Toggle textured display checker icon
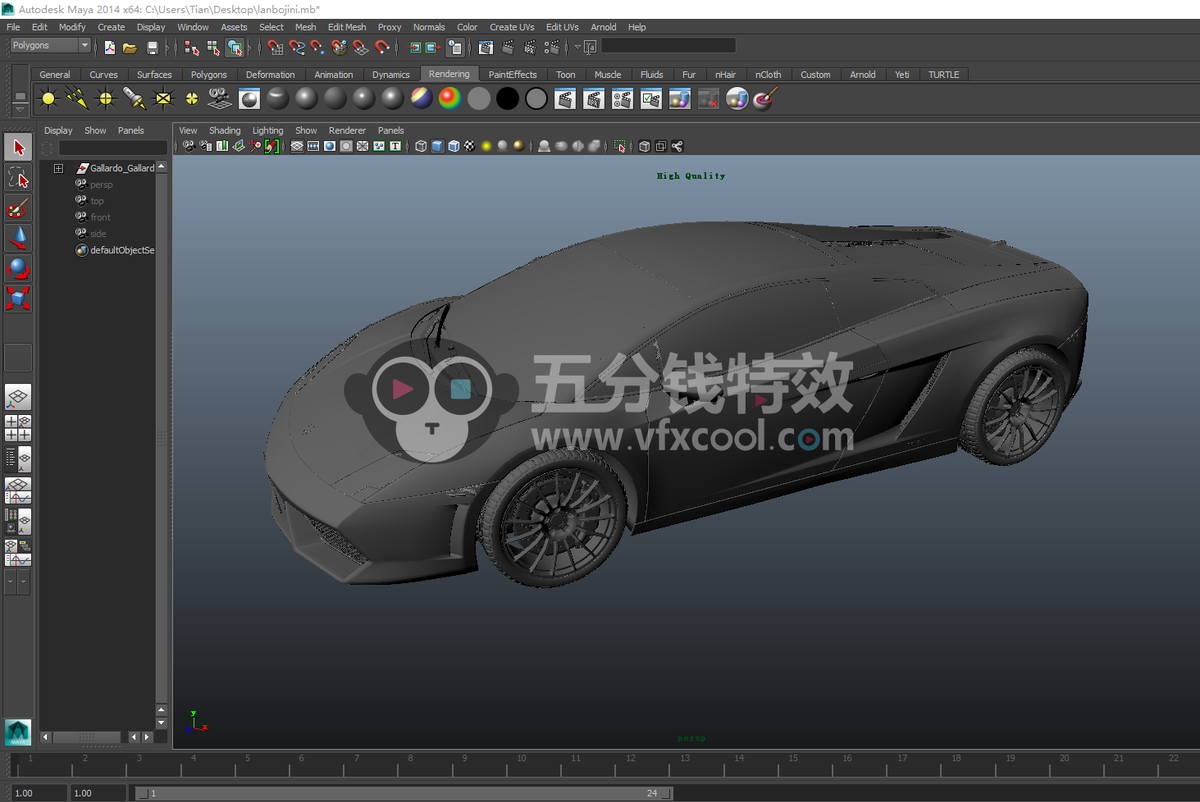1200x802 pixels. pyautogui.click(x=469, y=146)
